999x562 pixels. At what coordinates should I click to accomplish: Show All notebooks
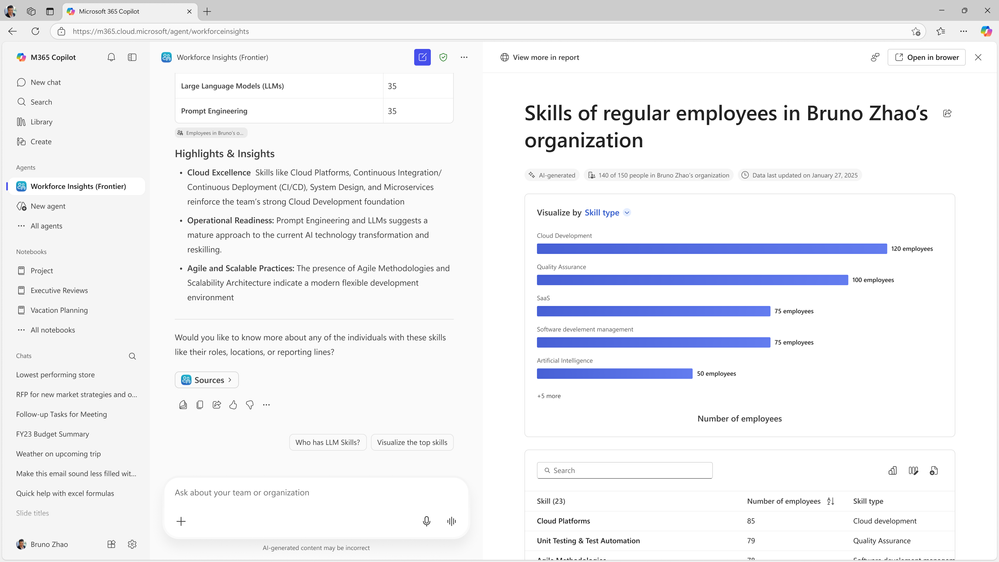click(52, 329)
